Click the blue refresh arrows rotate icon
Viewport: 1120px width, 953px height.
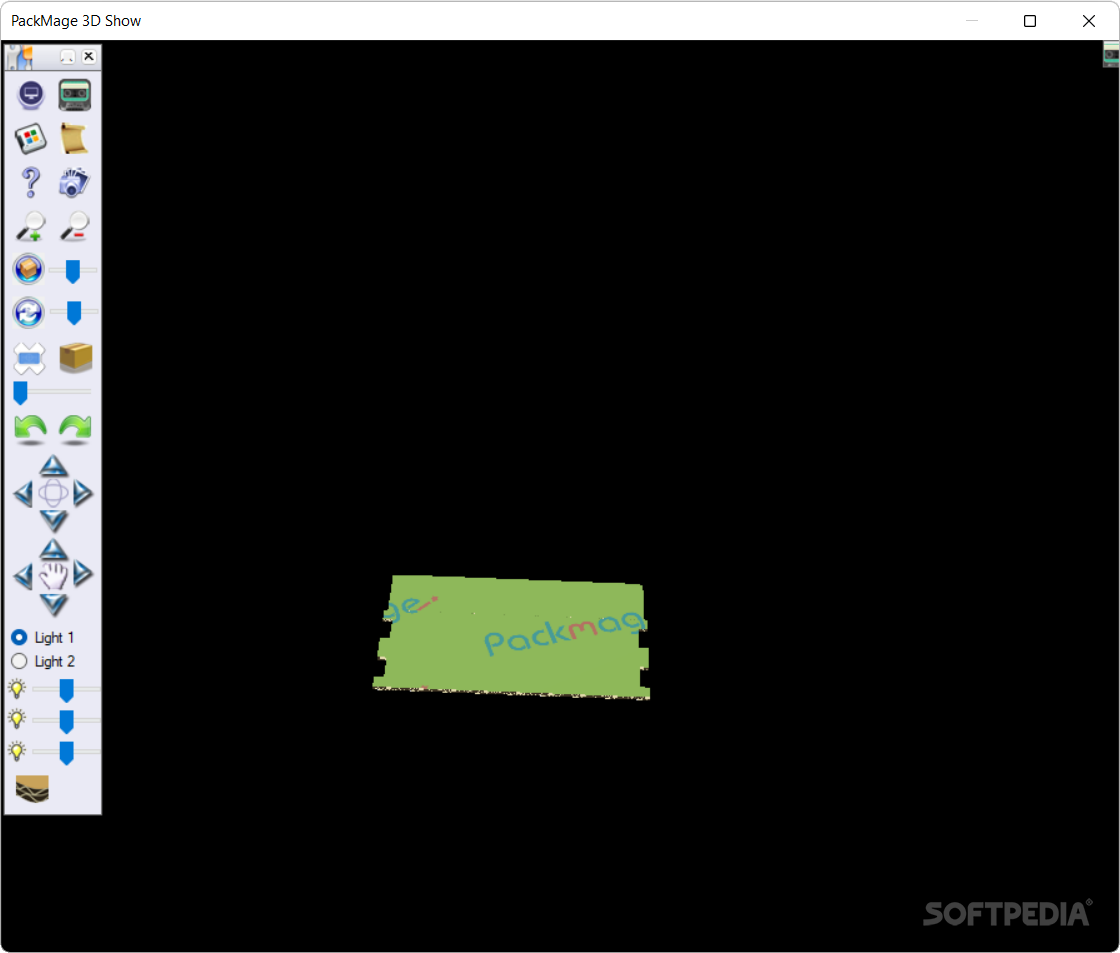click(29, 313)
